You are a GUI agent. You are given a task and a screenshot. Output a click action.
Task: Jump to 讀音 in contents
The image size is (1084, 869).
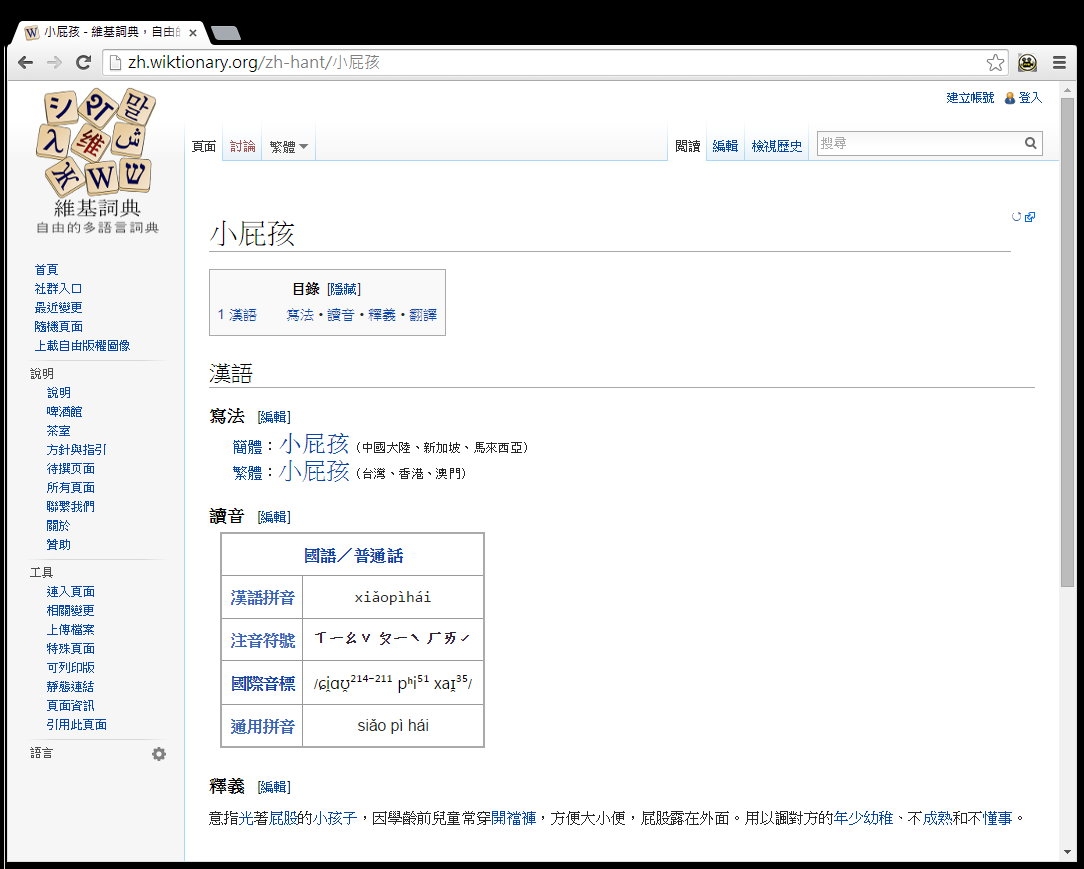click(x=341, y=315)
